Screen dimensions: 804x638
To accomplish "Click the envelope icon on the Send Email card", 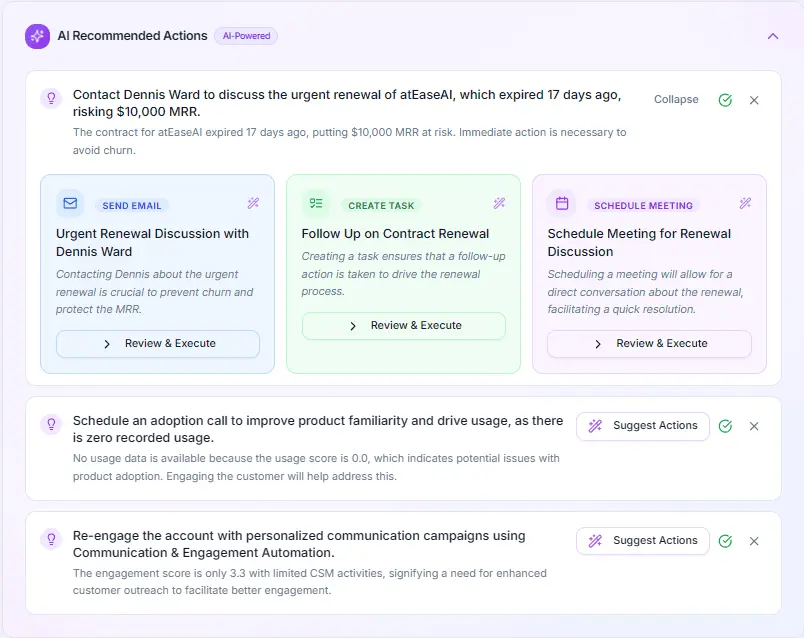I will point(70,203).
